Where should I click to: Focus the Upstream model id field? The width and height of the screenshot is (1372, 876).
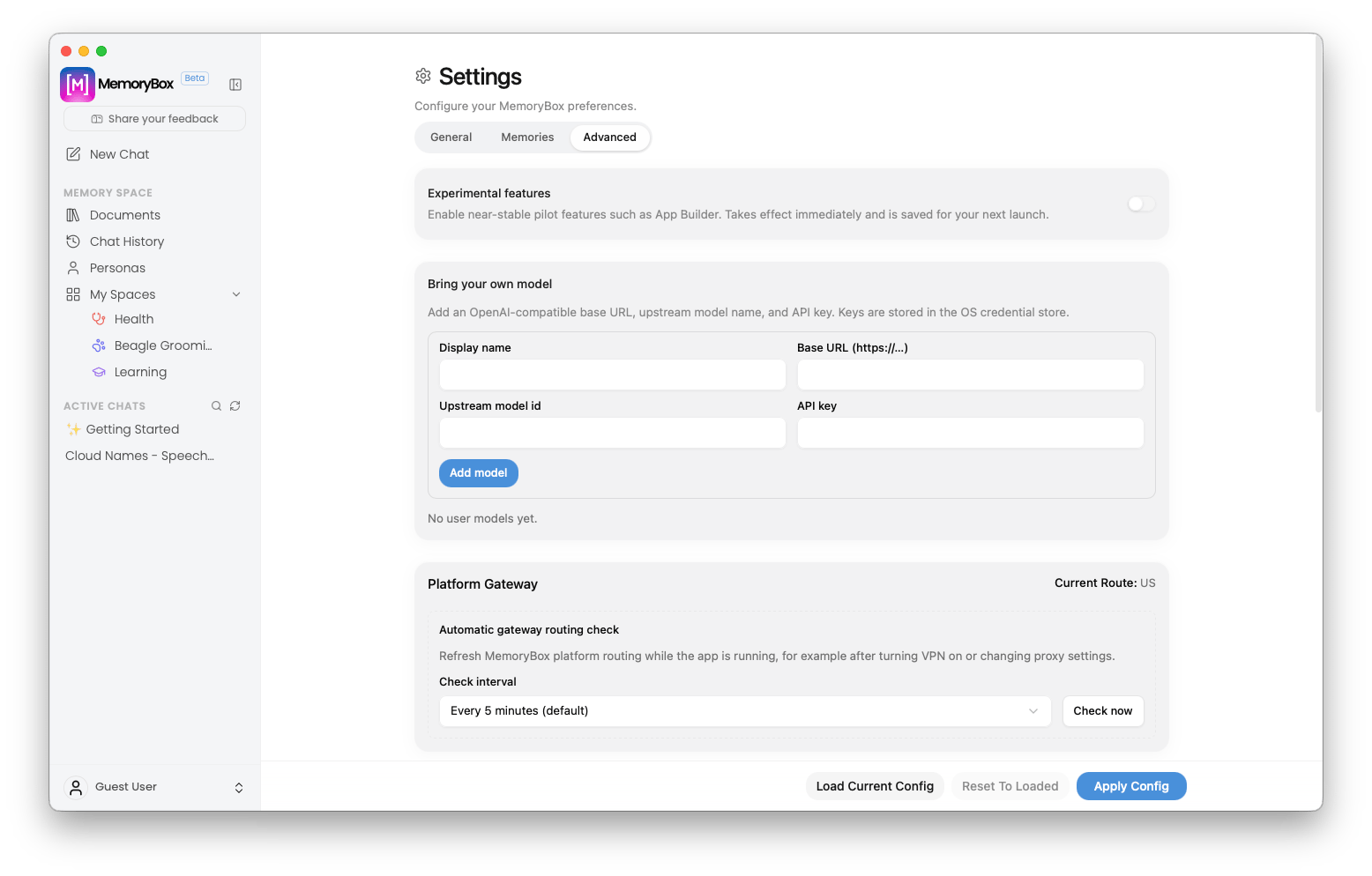[613, 433]
